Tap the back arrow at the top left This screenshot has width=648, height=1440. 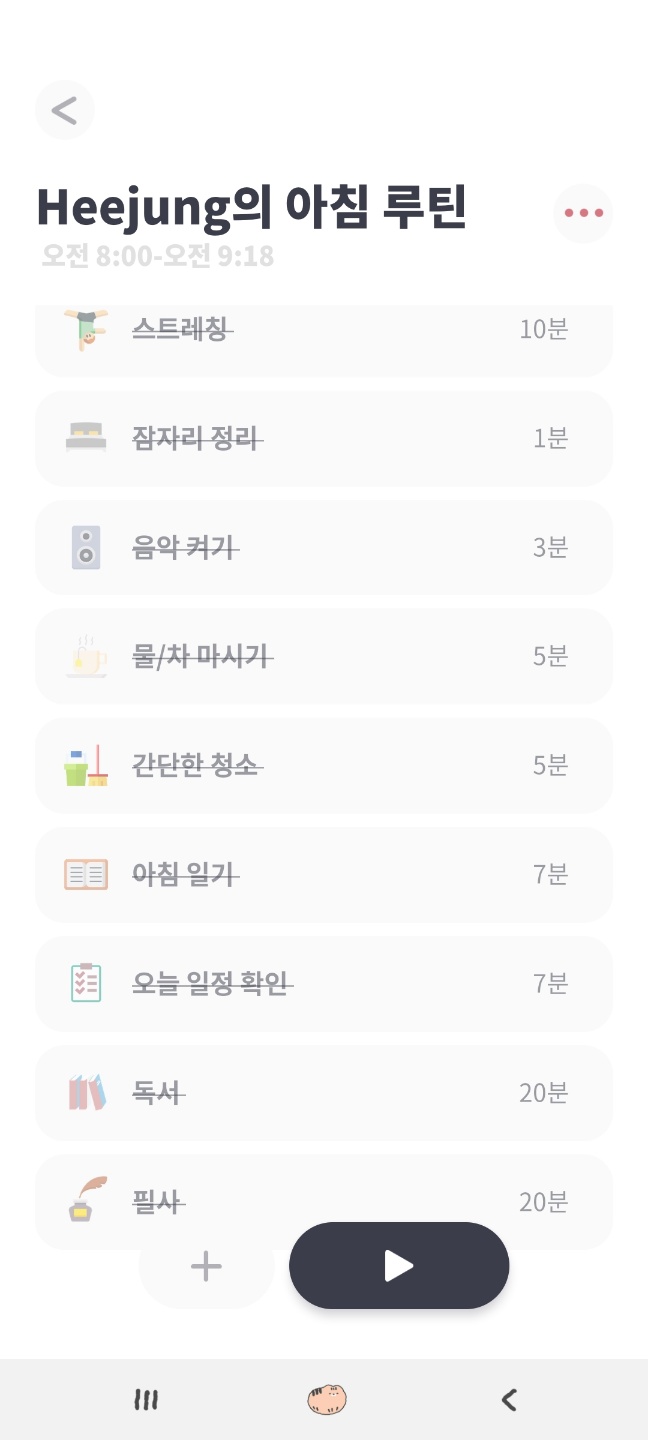pyautogui.click(x=64, y=110)
